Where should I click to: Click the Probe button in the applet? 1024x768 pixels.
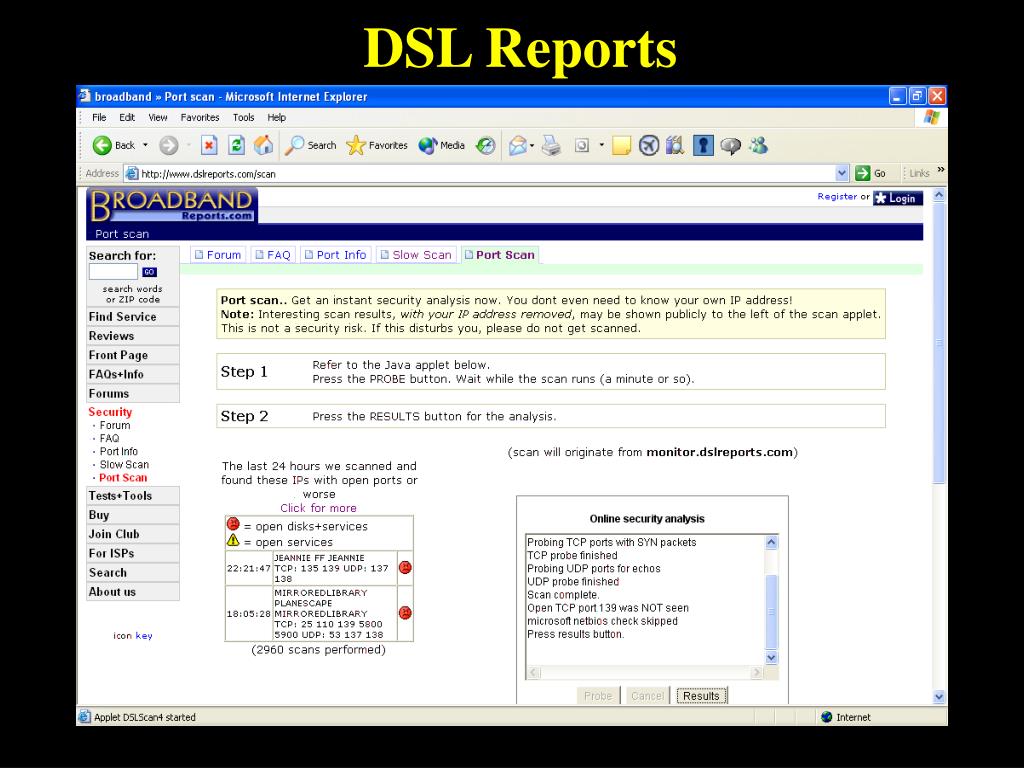598,696
